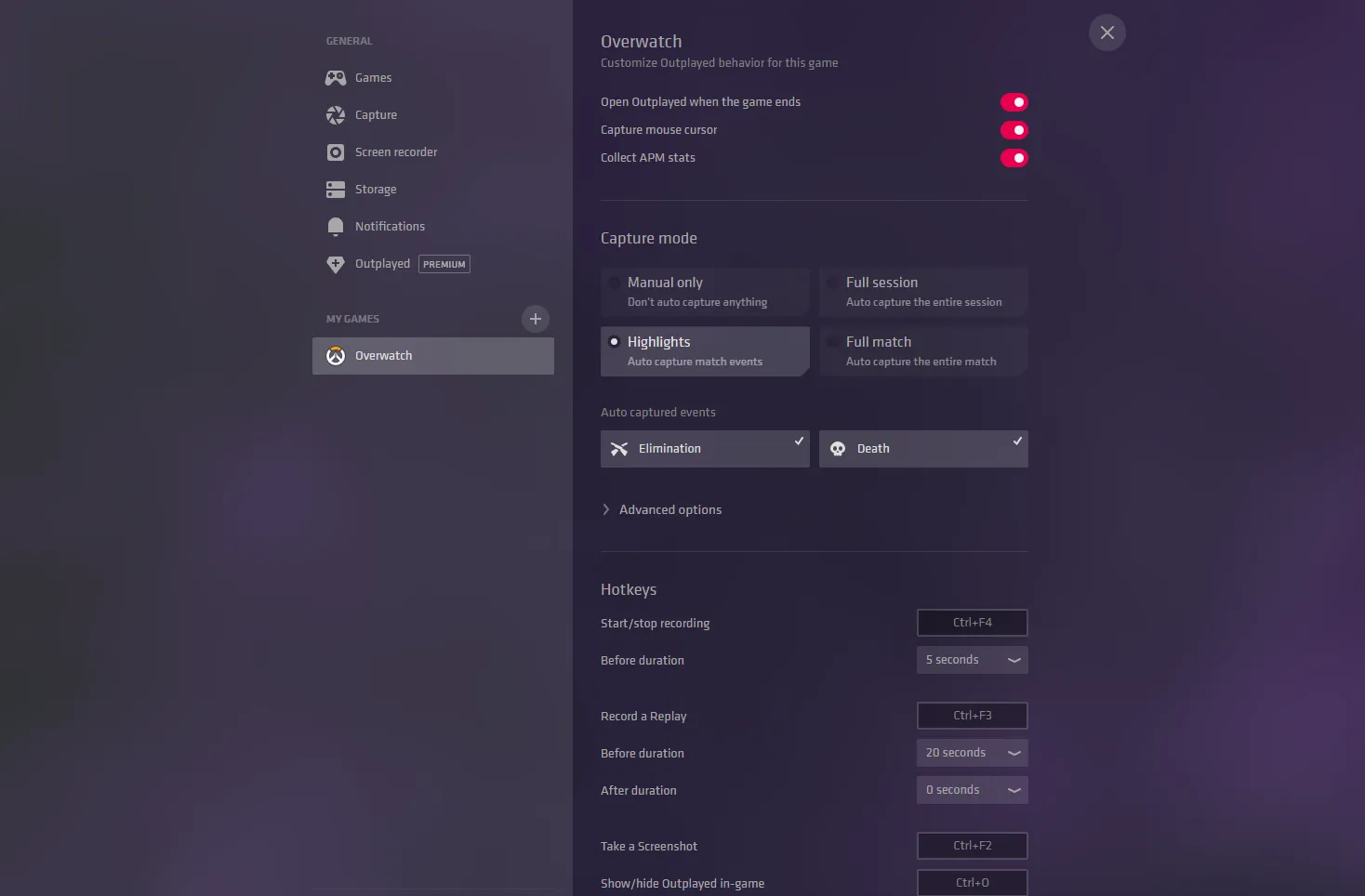Open Screen recorder settings section

[x=433, y=152]
